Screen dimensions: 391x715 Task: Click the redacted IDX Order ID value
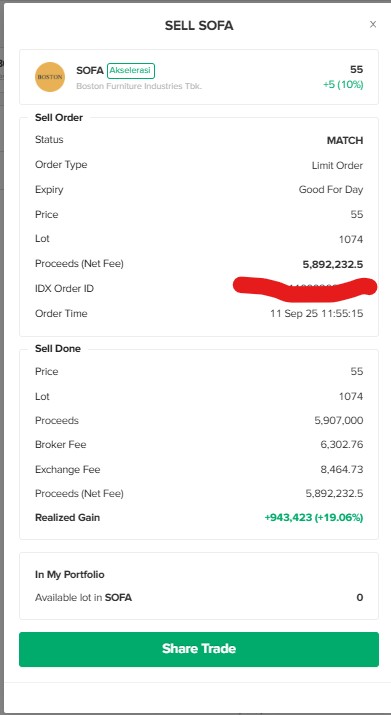pos(305,288)
